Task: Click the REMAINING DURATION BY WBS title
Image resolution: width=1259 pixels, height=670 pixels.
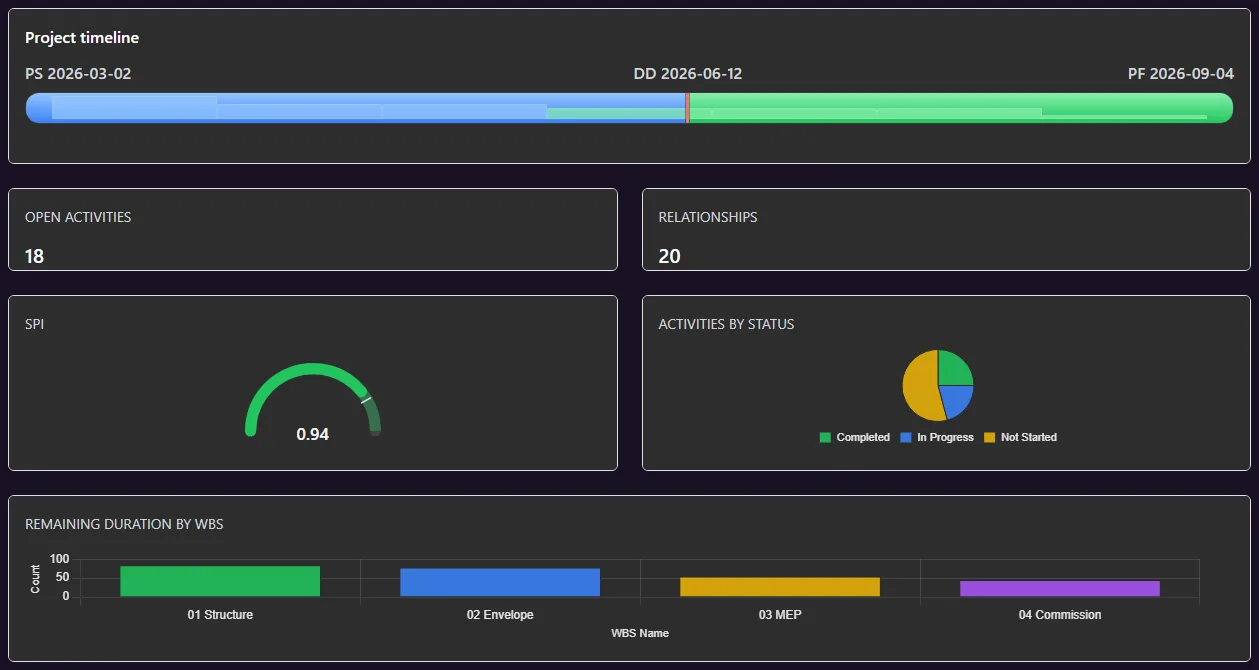Action: (x=124, y=524)
